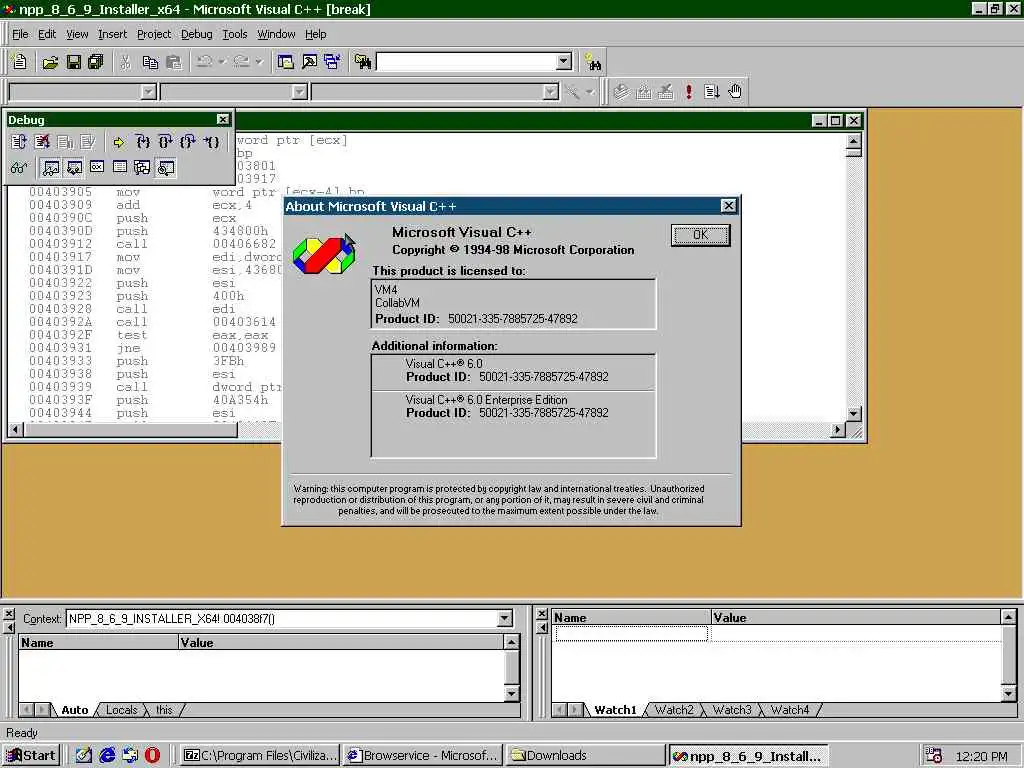Click the hand Insert/Remove Breakpoint icon

point(735,91)
